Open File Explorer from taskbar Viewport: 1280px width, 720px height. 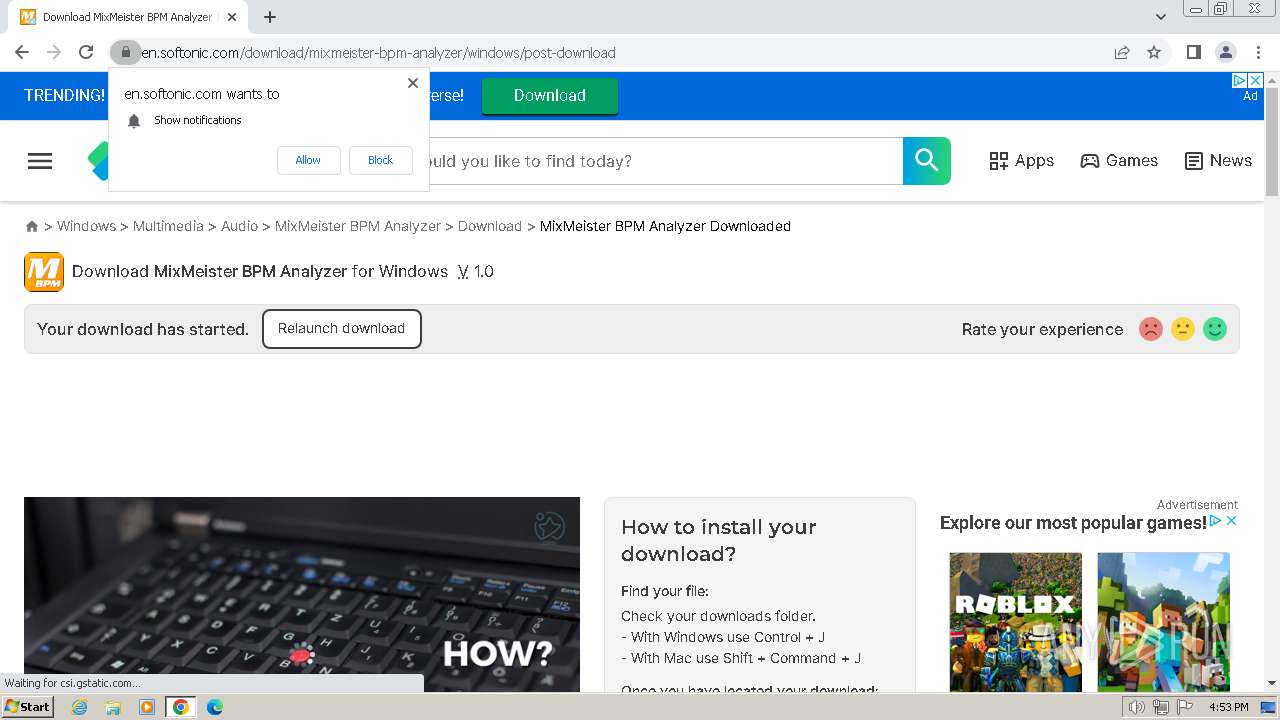(x=113, y=707)
